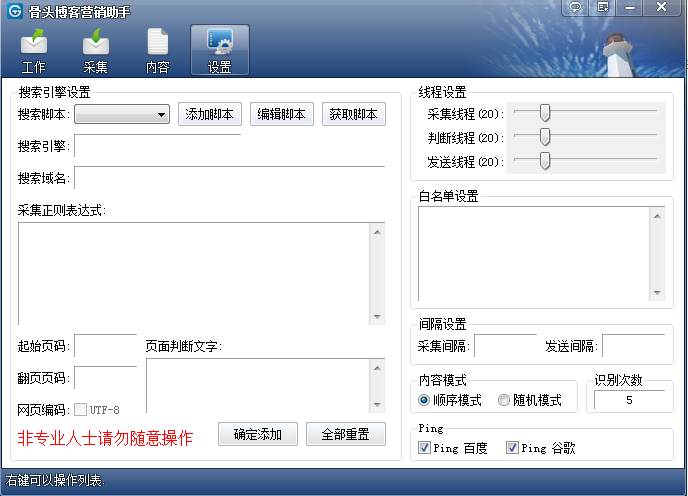The image size is (688, 496).
Task: Click the 添加脚本 button
Action: click(x=210, y=114)
